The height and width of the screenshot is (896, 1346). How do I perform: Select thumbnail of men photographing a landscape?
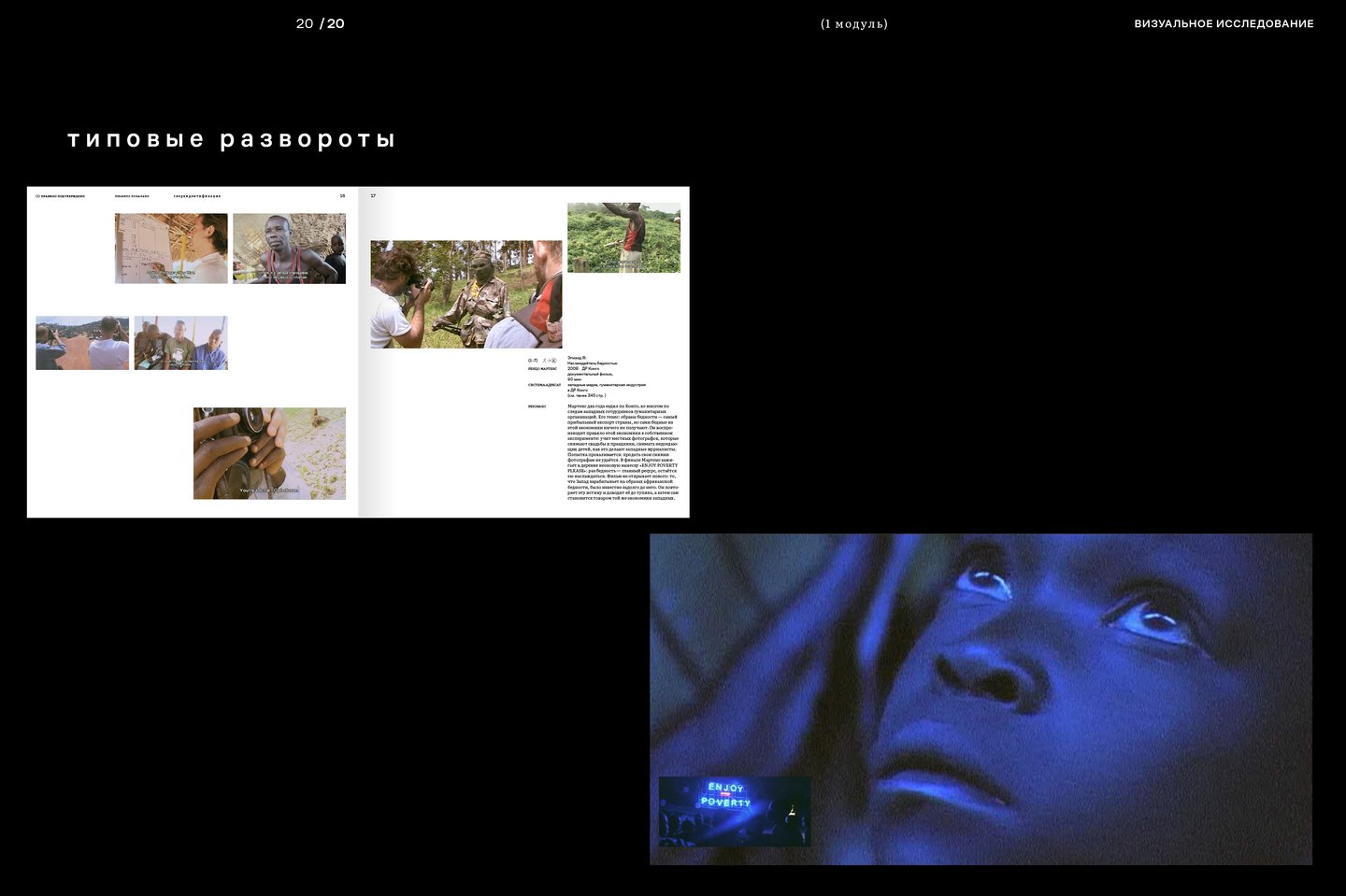(x=82, y=343)
